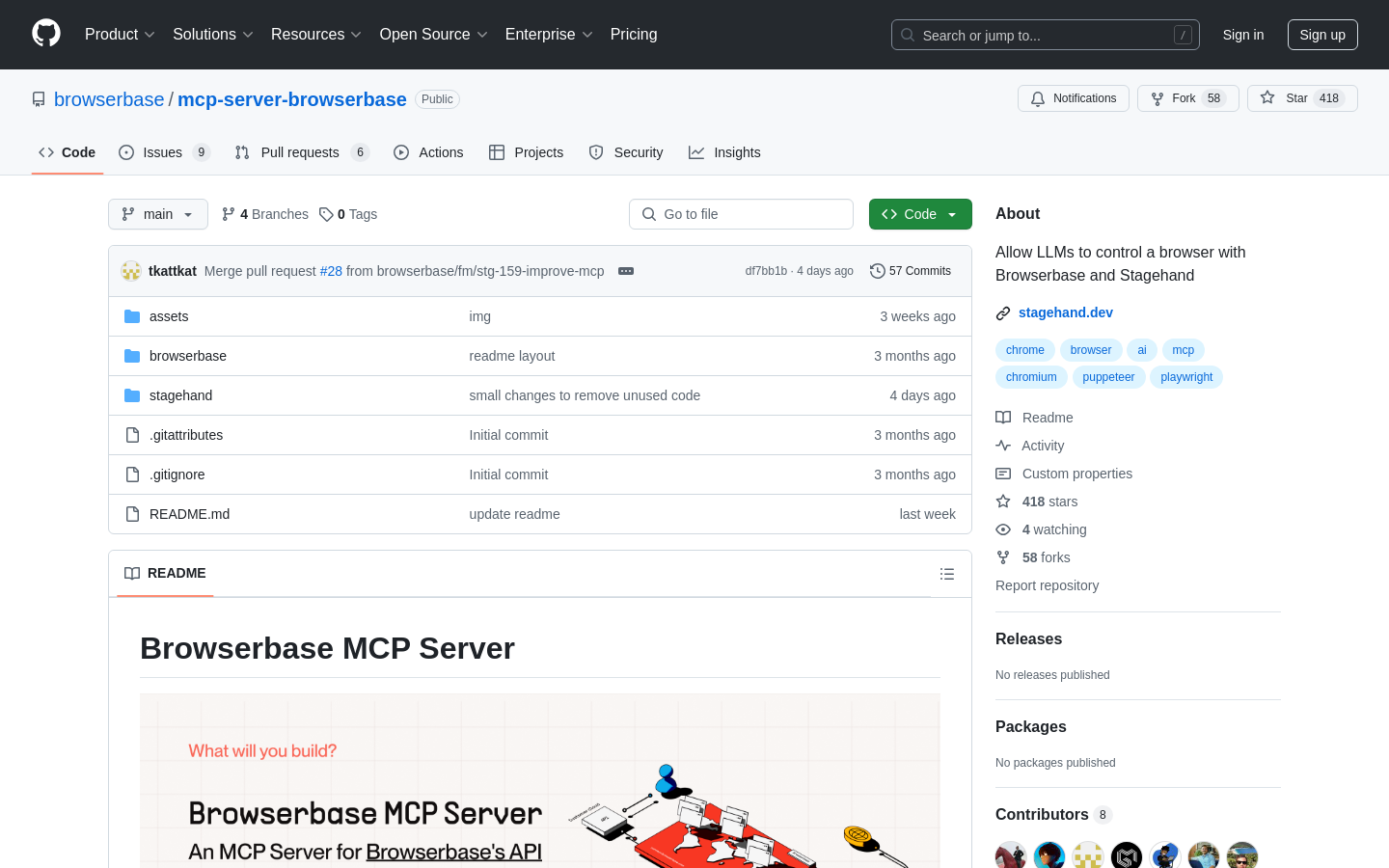Open the stagehand.dev website link
This screenshot has height=868, width=1389.
click(x=1066, y=312)
